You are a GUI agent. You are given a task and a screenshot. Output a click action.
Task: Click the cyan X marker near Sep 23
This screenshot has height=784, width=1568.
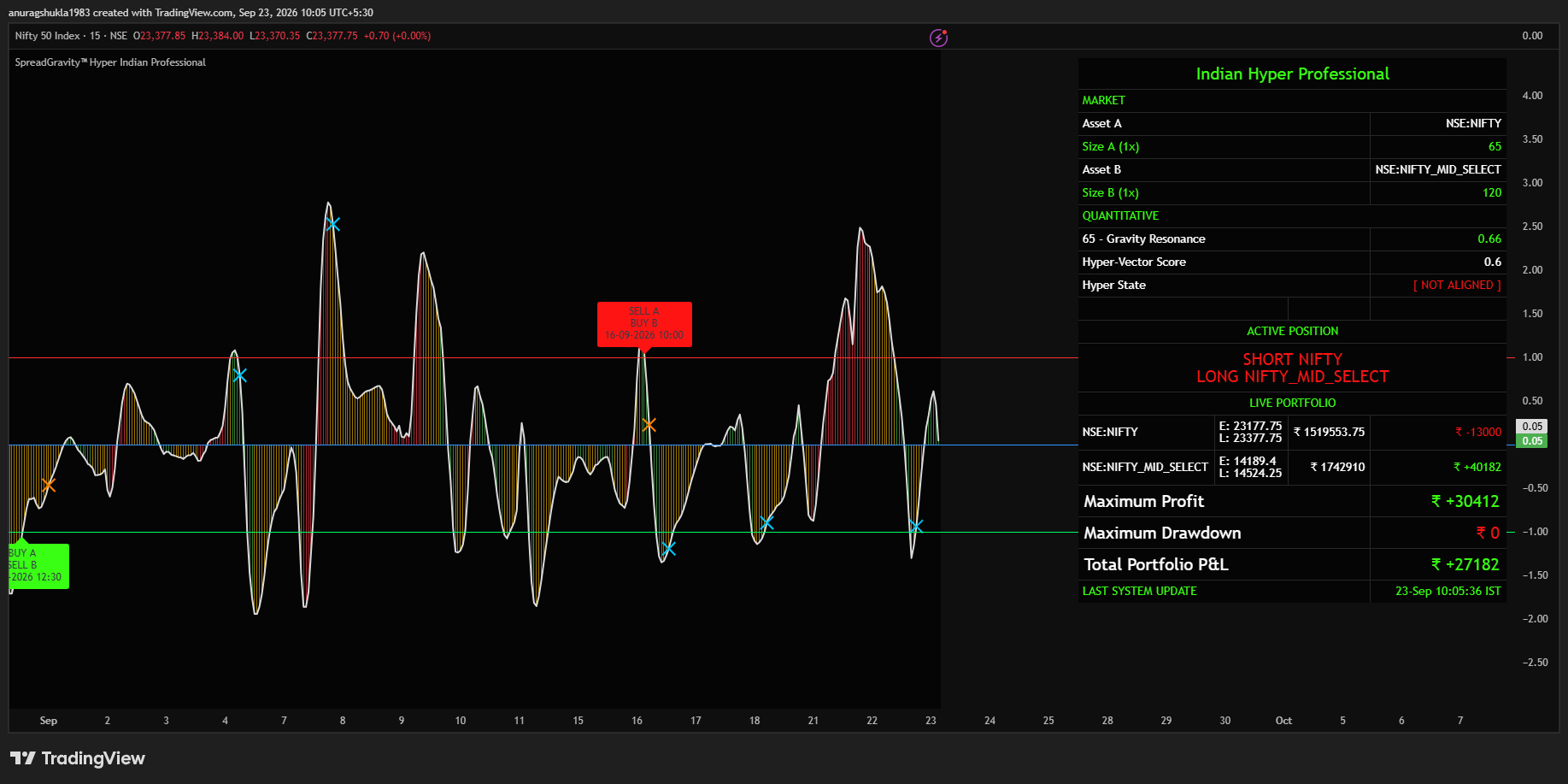click(916, 527)
